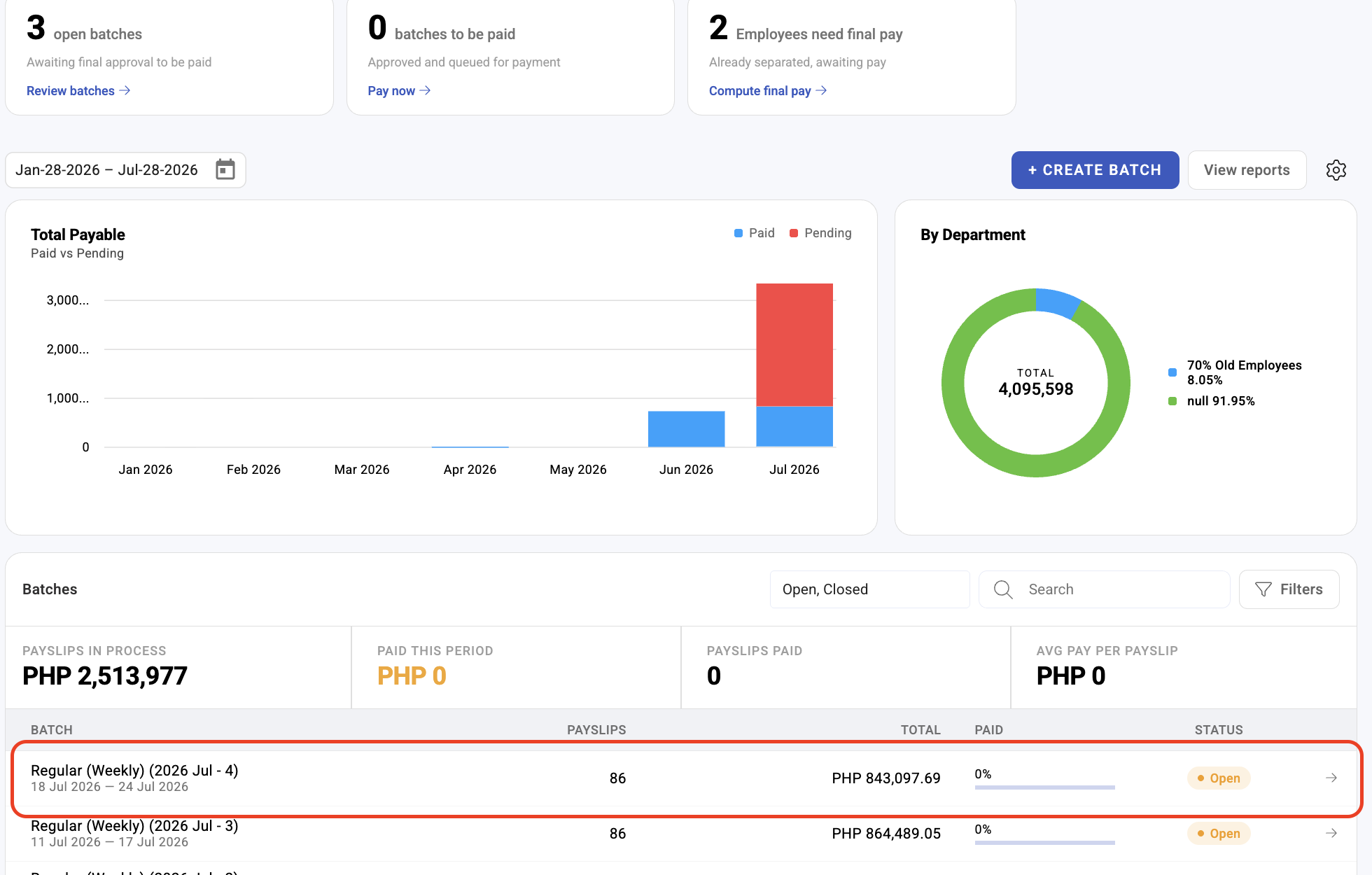Click Open status badge for Jul - 3 batch
Image resolution: width=1372 pixels, height=875 pixels.
tap(1219, 833)
